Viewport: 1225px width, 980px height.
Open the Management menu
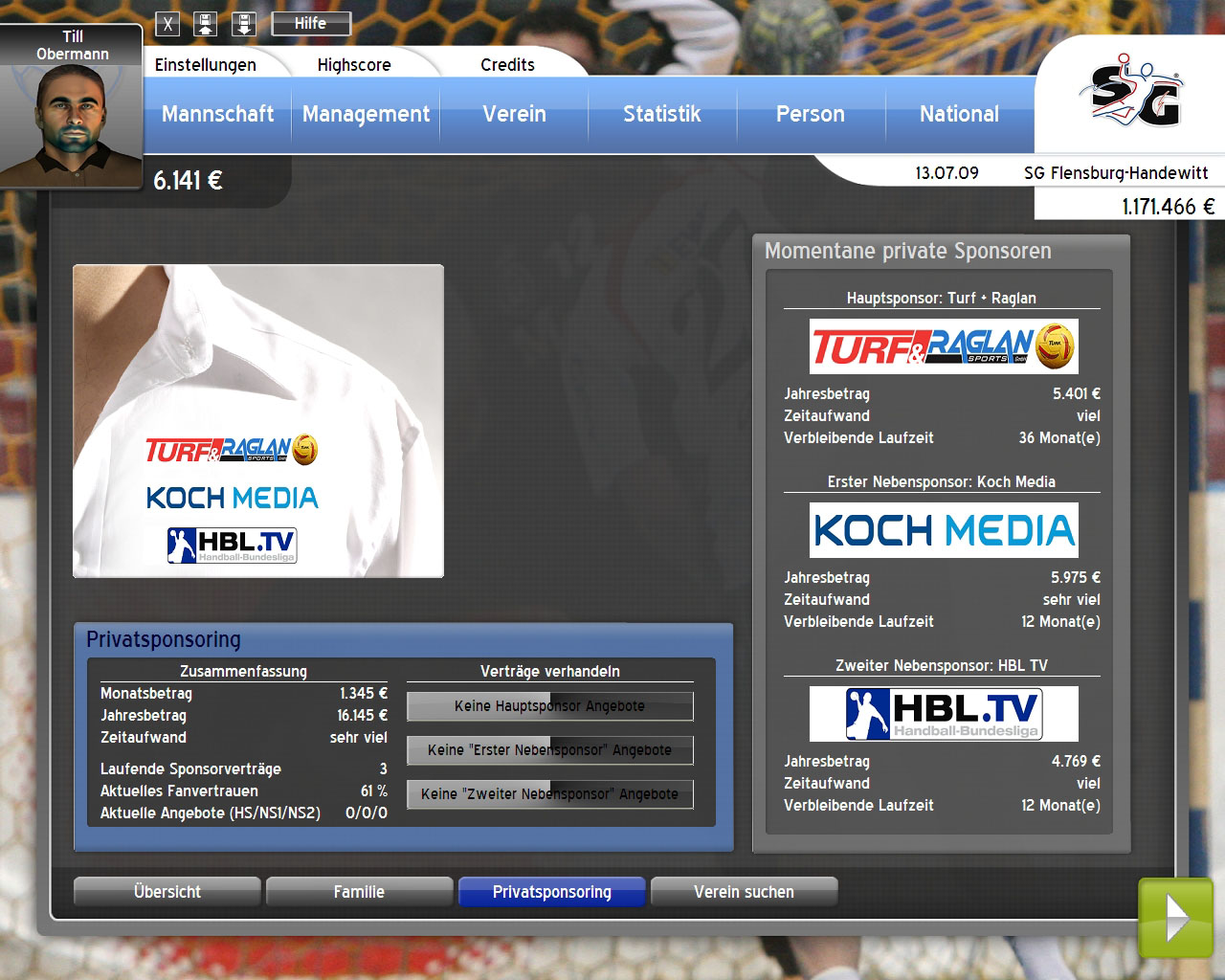[366, 114]
